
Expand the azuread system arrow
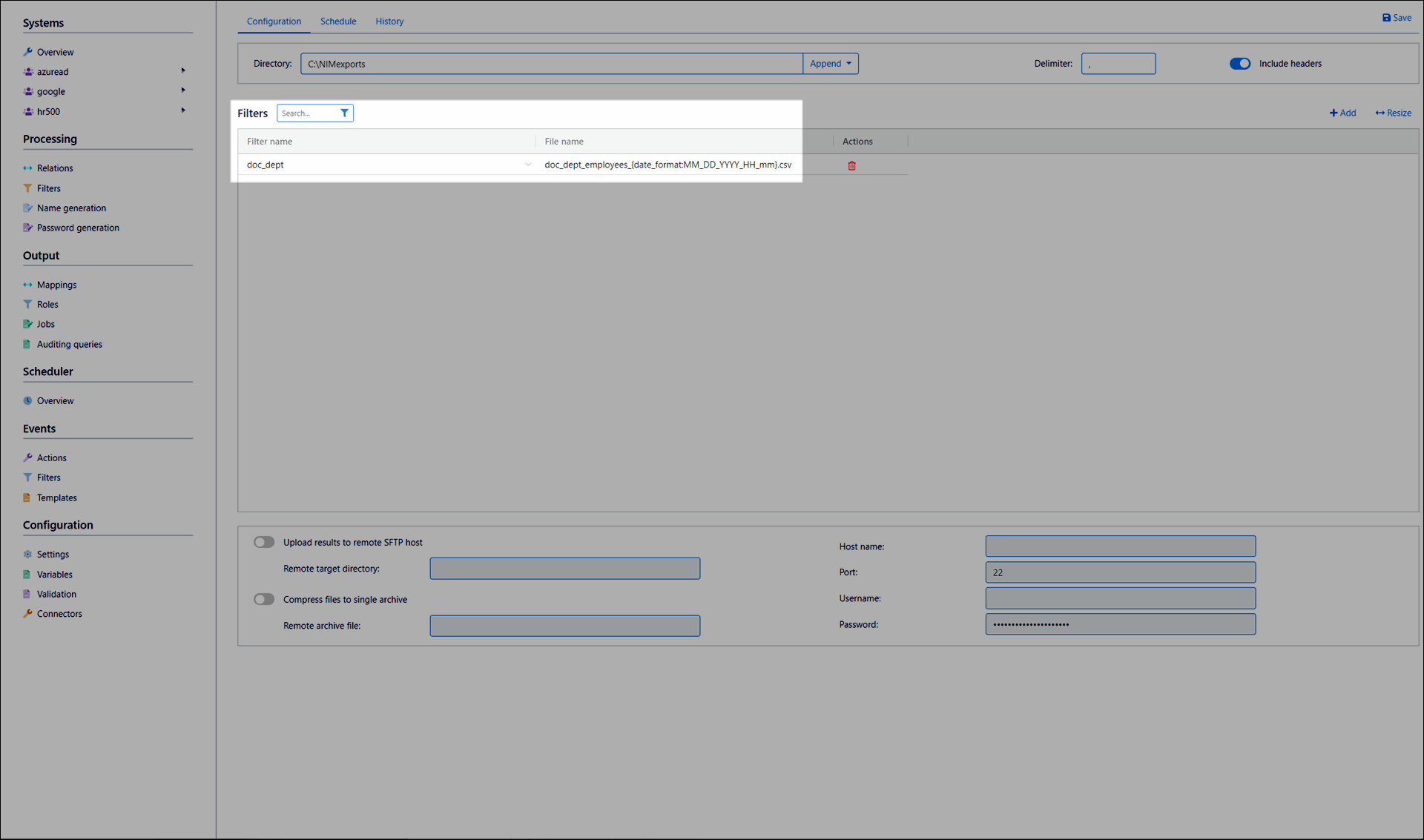tap(183, 71)
